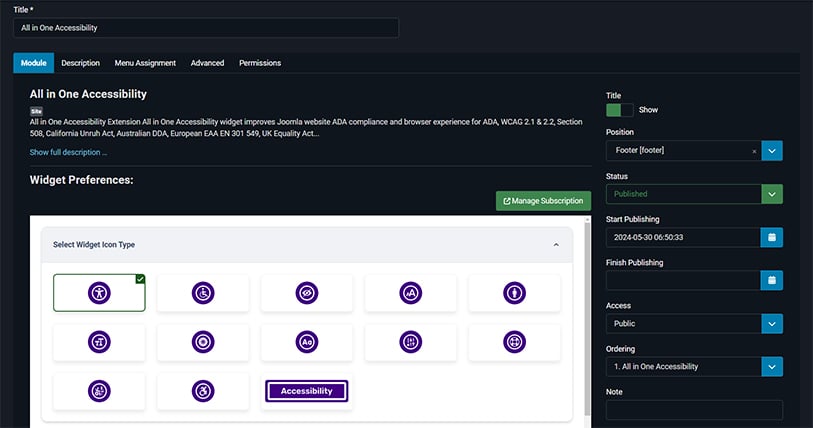The height and width of the screenshot is (428, 813).
Task: Focus the Finish Publishing date field
Action: point(683,280)
